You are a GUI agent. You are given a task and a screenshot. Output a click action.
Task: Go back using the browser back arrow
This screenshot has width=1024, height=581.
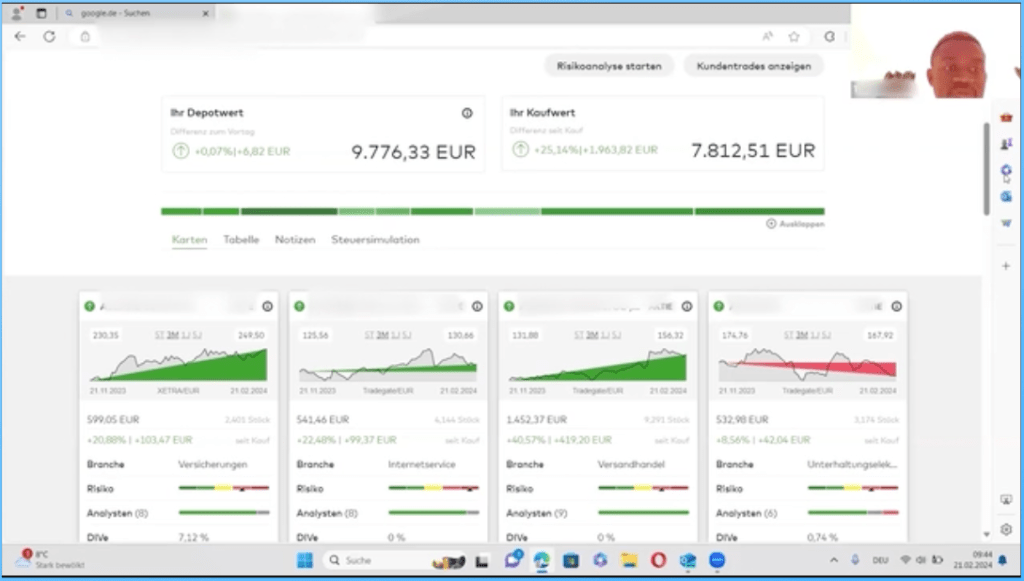pos(20,36)
